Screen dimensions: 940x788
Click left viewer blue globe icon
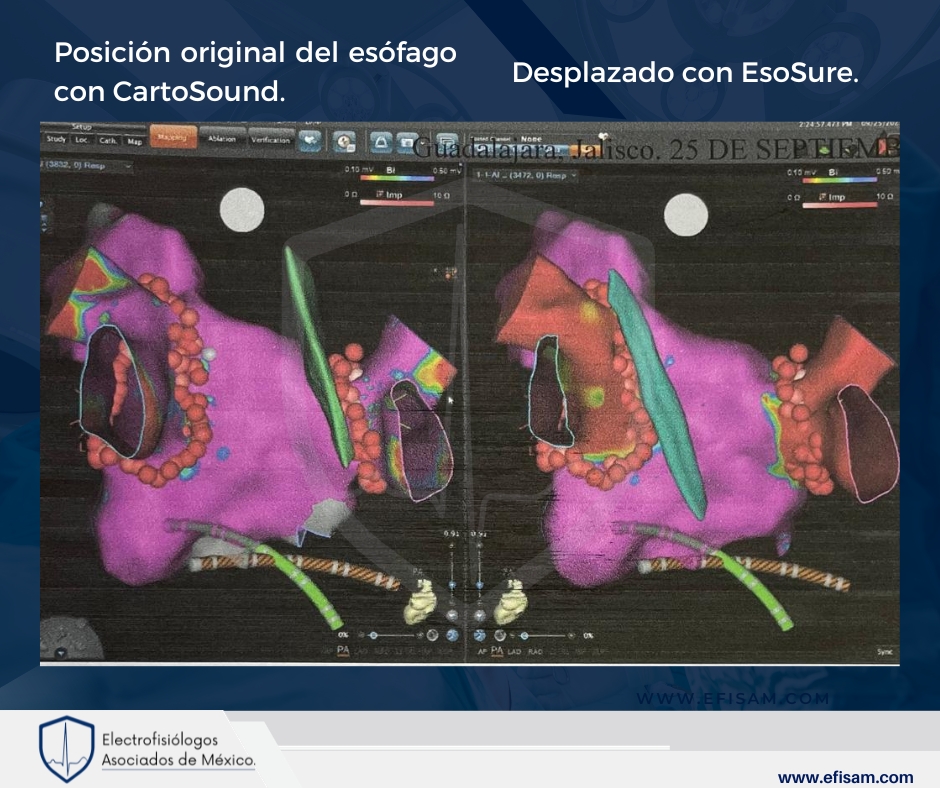point(452,635)
